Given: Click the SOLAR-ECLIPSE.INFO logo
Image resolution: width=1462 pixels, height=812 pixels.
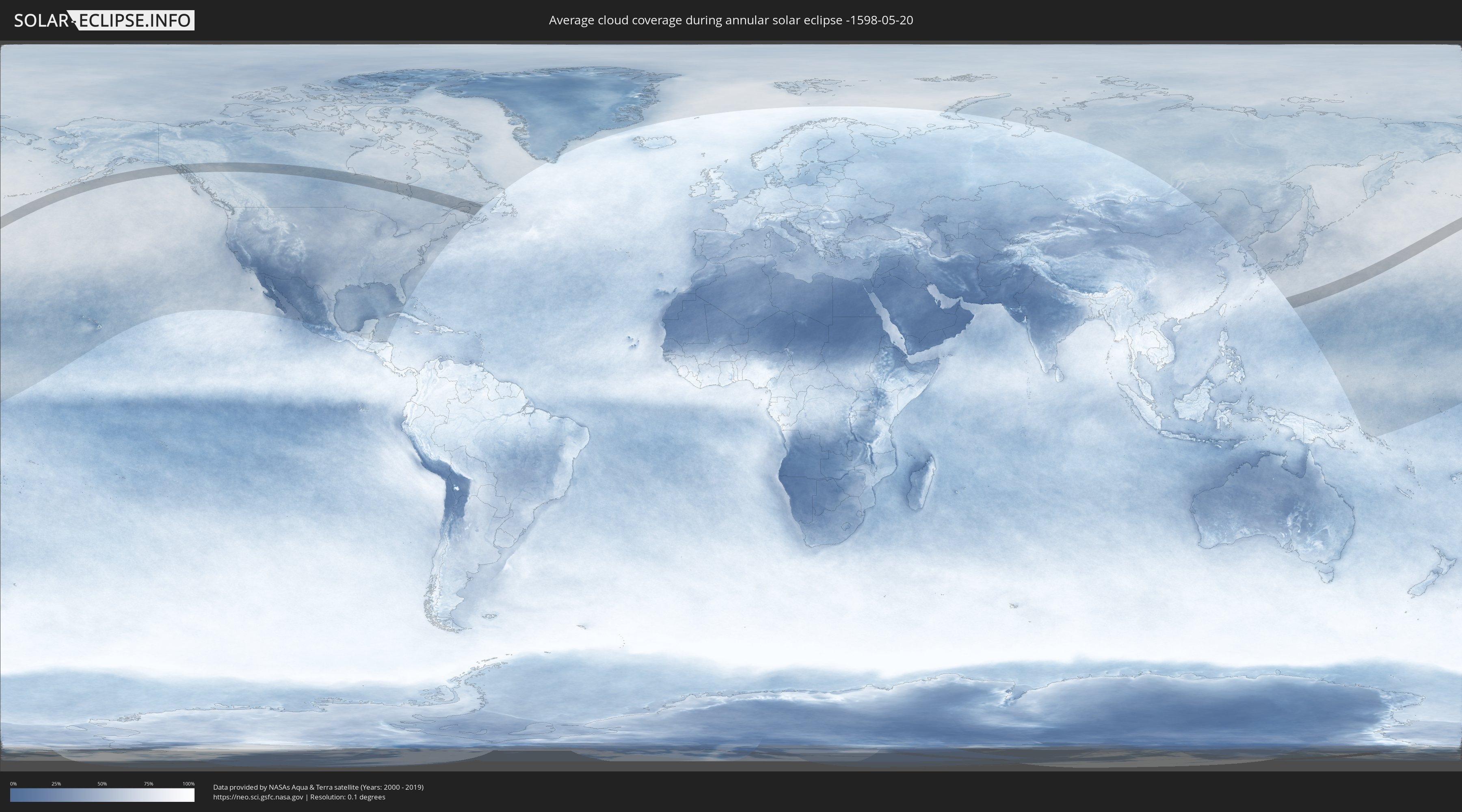Looking at the screenshot, I should [104, 20].
